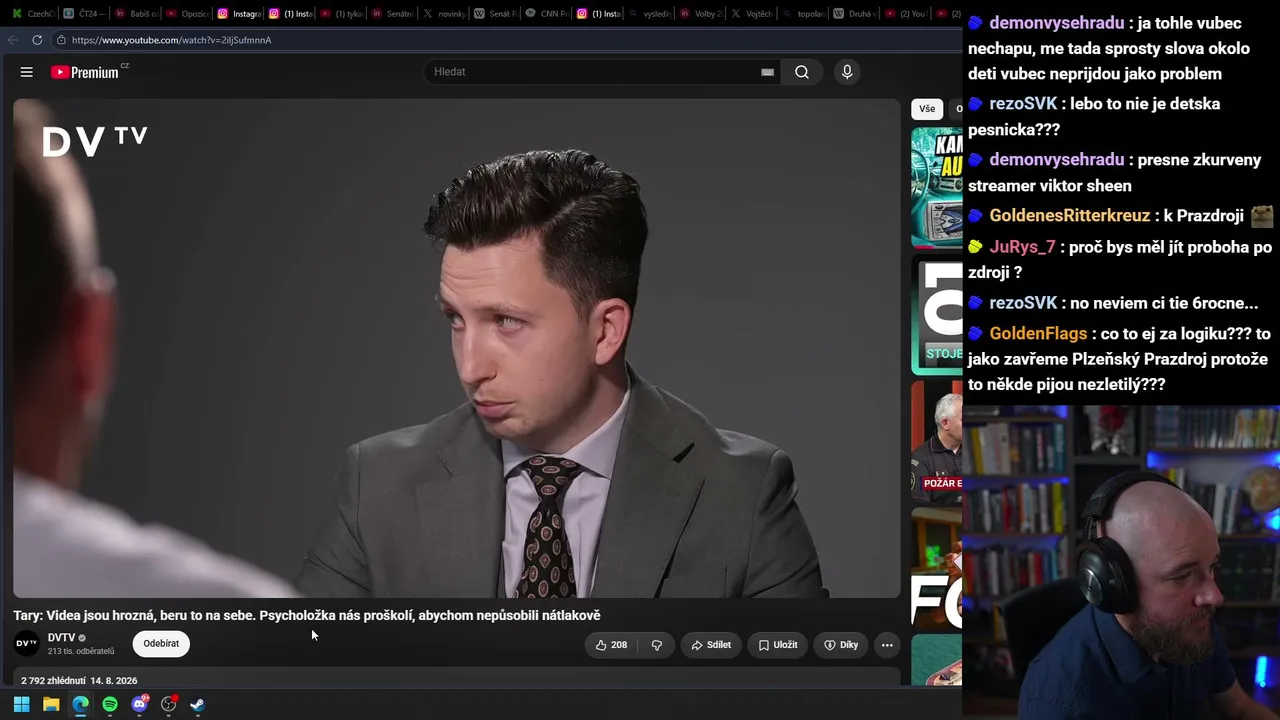Open the first recommended video thumbnail with car audio
The image size is (1280, 720).
point(937,187)
